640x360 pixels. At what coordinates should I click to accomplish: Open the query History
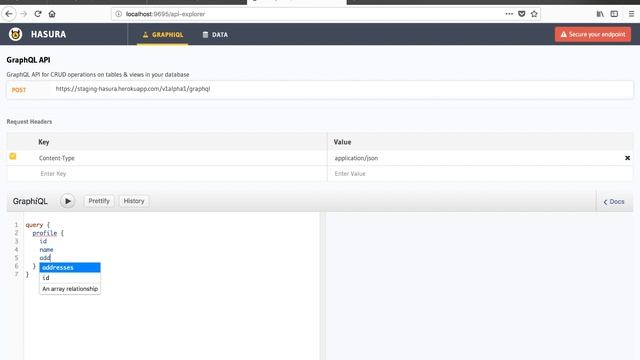[x=134, y=201]
